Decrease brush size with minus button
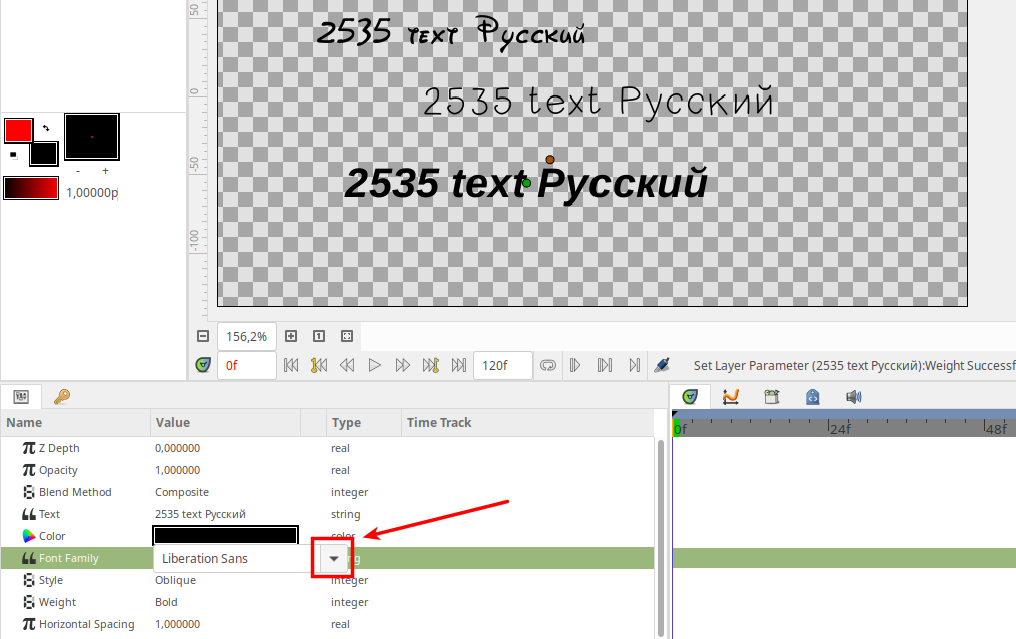 click(x=78, y=171)
